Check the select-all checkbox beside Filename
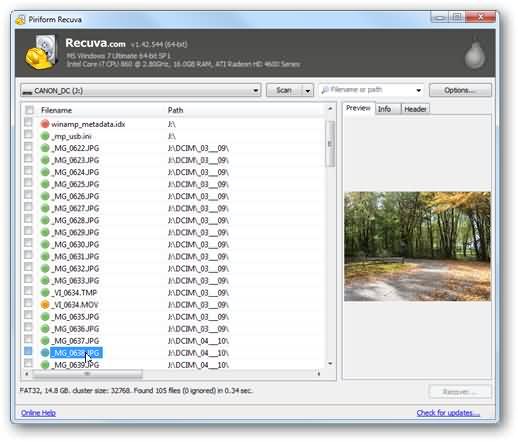Viewport: 518px width, 442px height. click(x=29, y=110)
